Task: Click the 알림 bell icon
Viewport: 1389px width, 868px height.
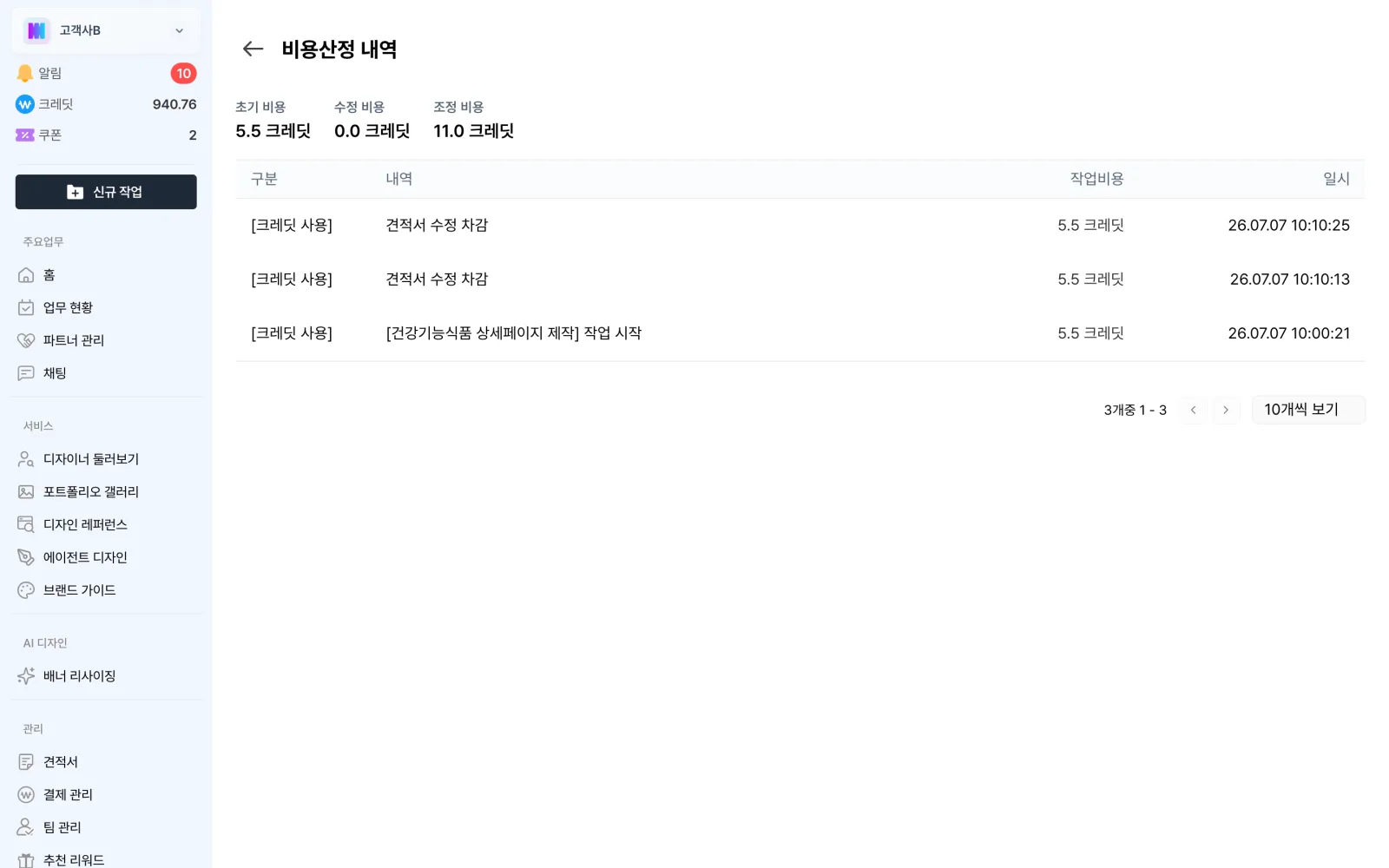Action: [25, 74]
